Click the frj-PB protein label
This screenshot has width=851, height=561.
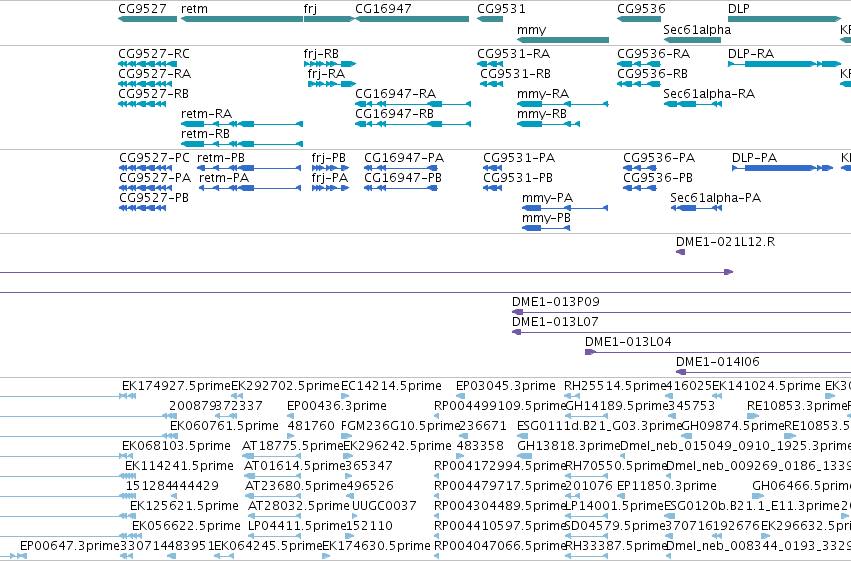[329, 158]
